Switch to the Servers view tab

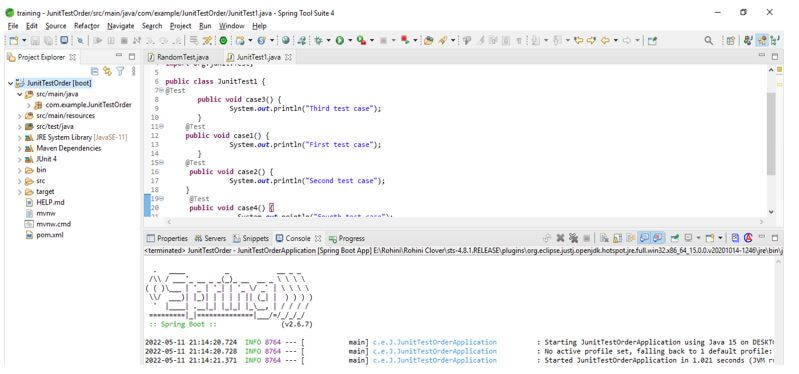tap(210, 238)
